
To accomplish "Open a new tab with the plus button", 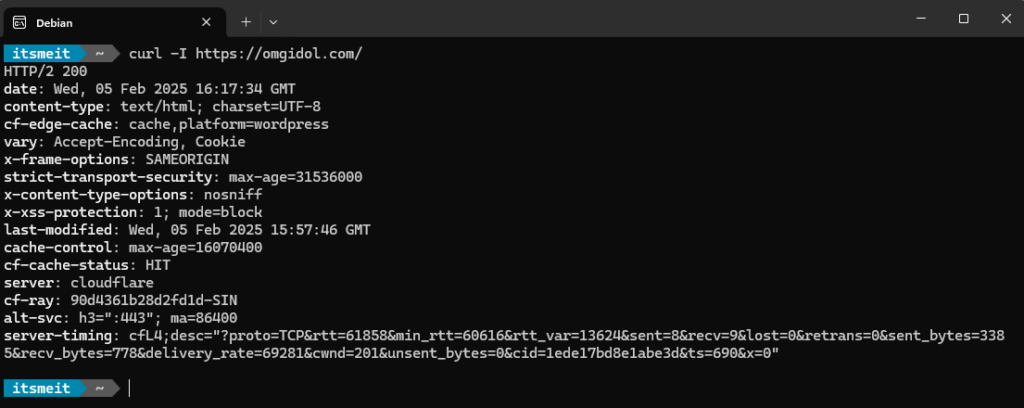I will pyautogui.click(x=246, y=20).
